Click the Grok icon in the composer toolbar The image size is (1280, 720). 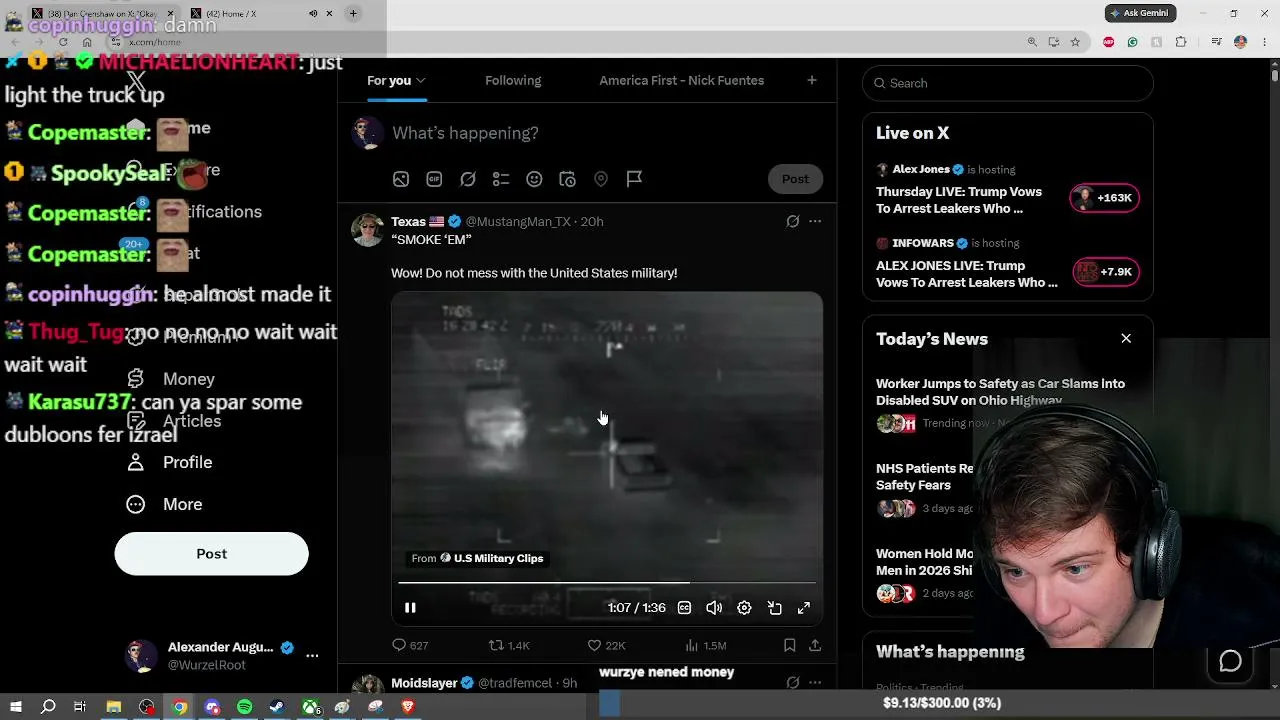468,179
